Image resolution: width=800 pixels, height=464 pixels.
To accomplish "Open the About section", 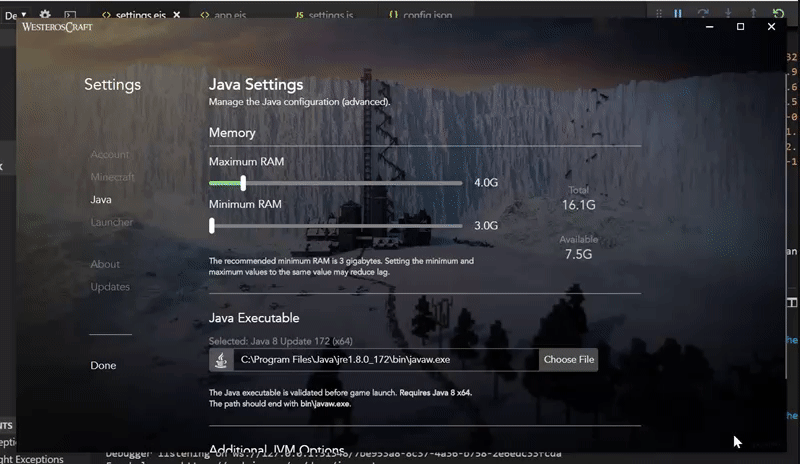I will 105,264.
